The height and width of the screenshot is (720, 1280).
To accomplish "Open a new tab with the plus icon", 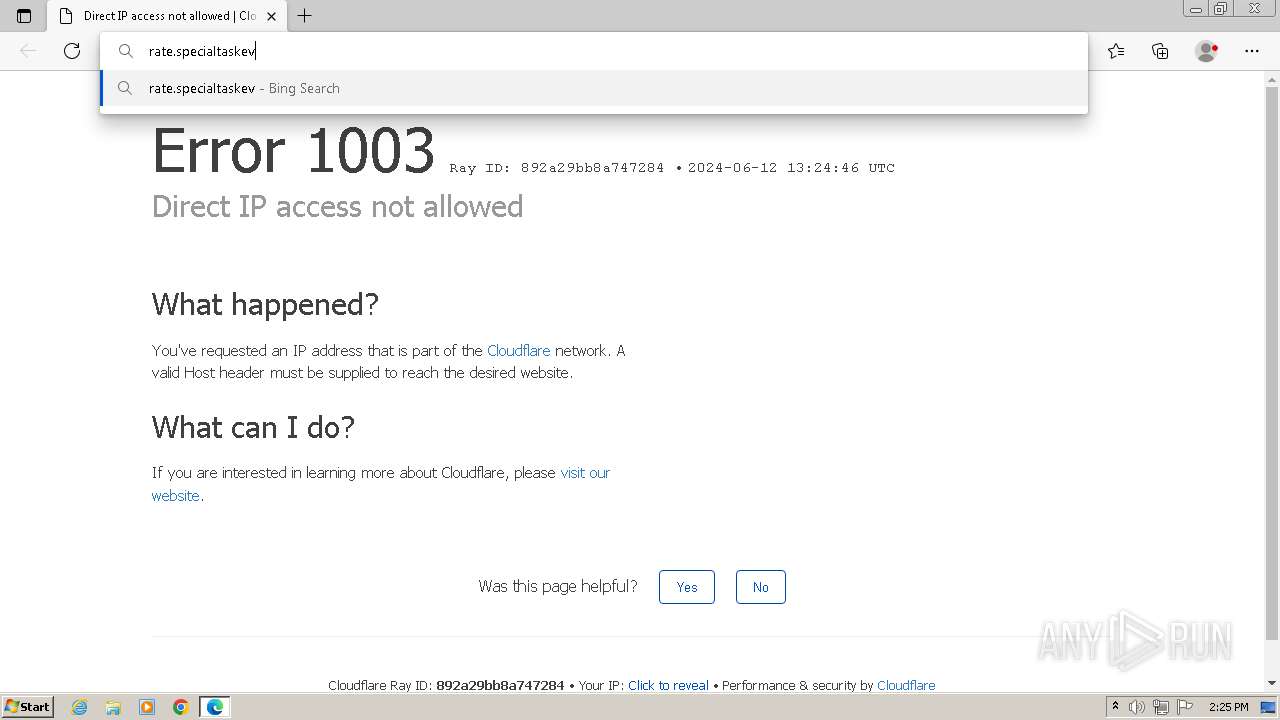I will tap(305, 16).
